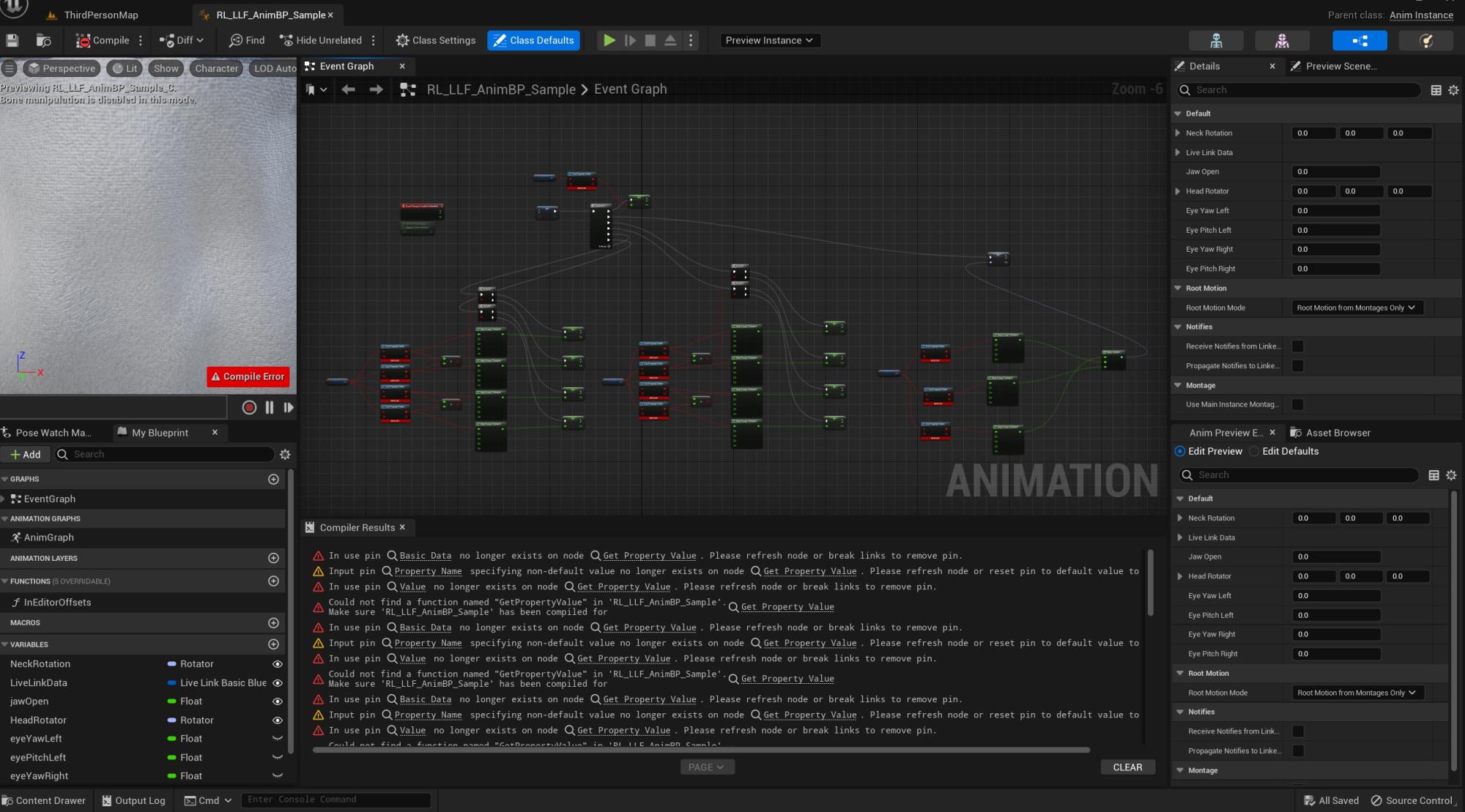
Task: Change Lit view mode
Action: pyautogui.click(x=125, y=68)
